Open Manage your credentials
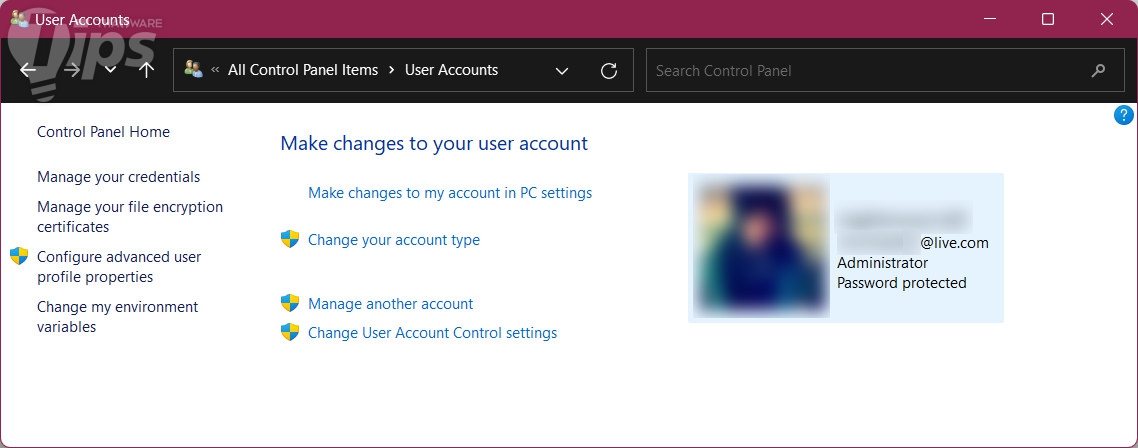 [118, 177]
